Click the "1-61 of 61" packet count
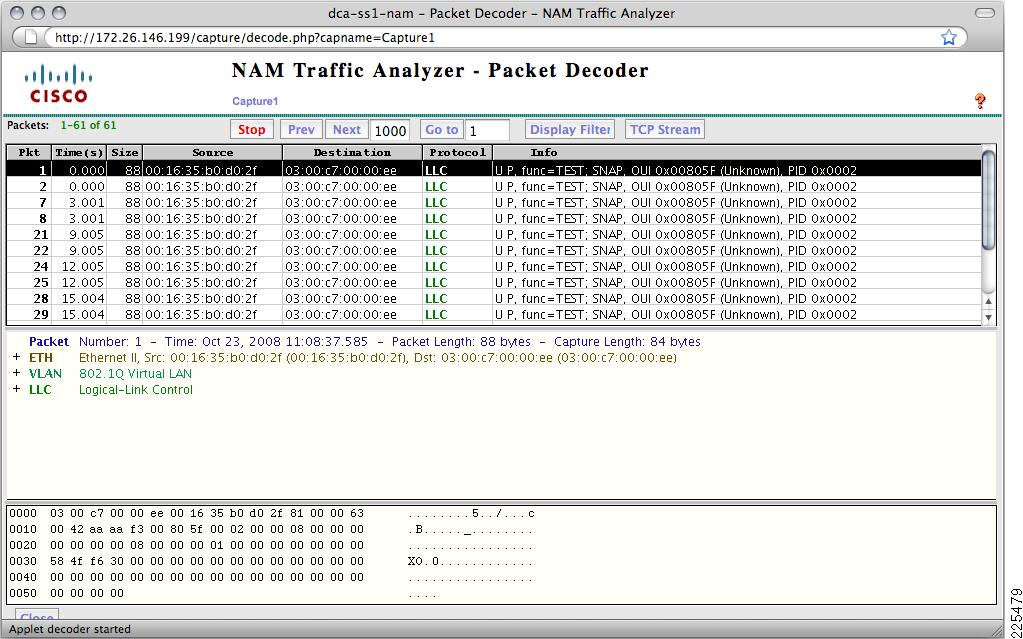Image resolution: width=1023 pixels, height=639 pixels. pyautogui.click(x=88, y=125)
